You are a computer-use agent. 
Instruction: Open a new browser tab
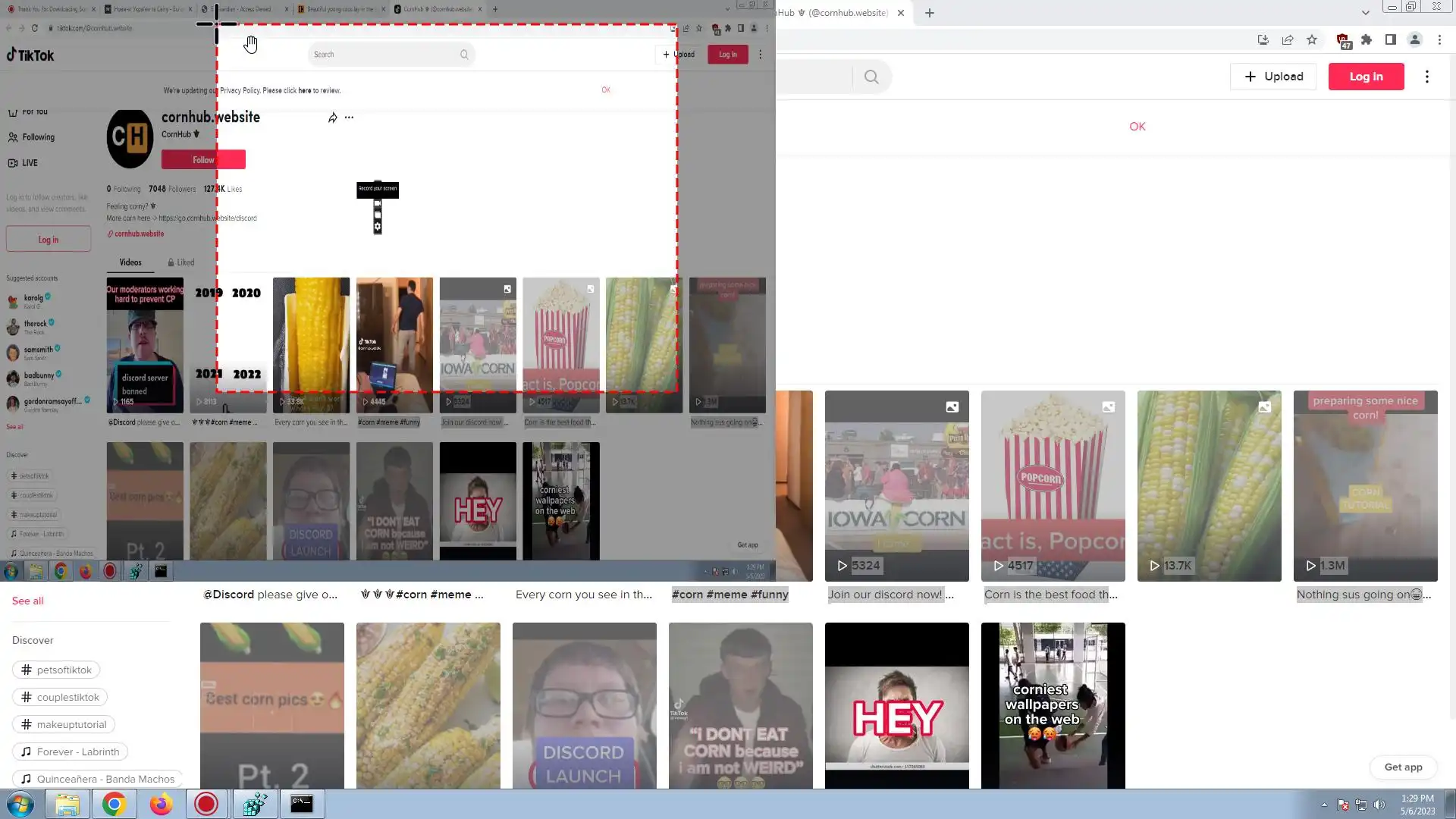click(x=930, y=13)
